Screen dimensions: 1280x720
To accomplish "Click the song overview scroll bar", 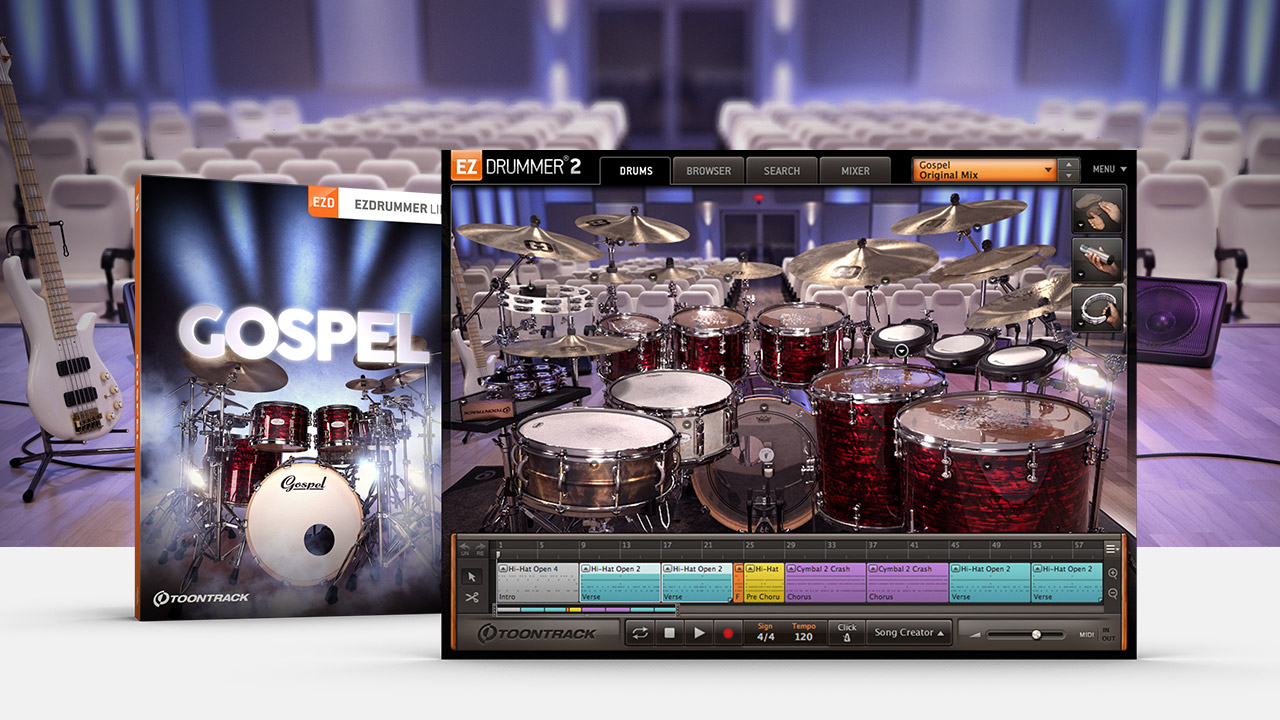I will pos(586,609).
